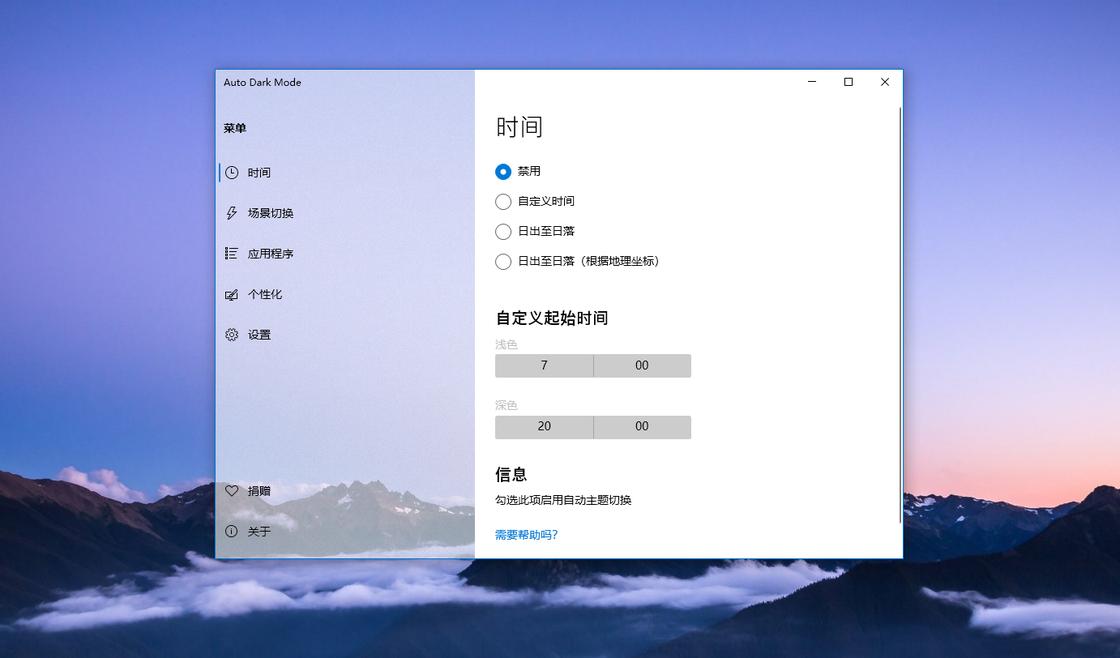Select 日出至日落（根据地理坐标）mode
This screenshot has width=1120, height=658.
point(503,261)
